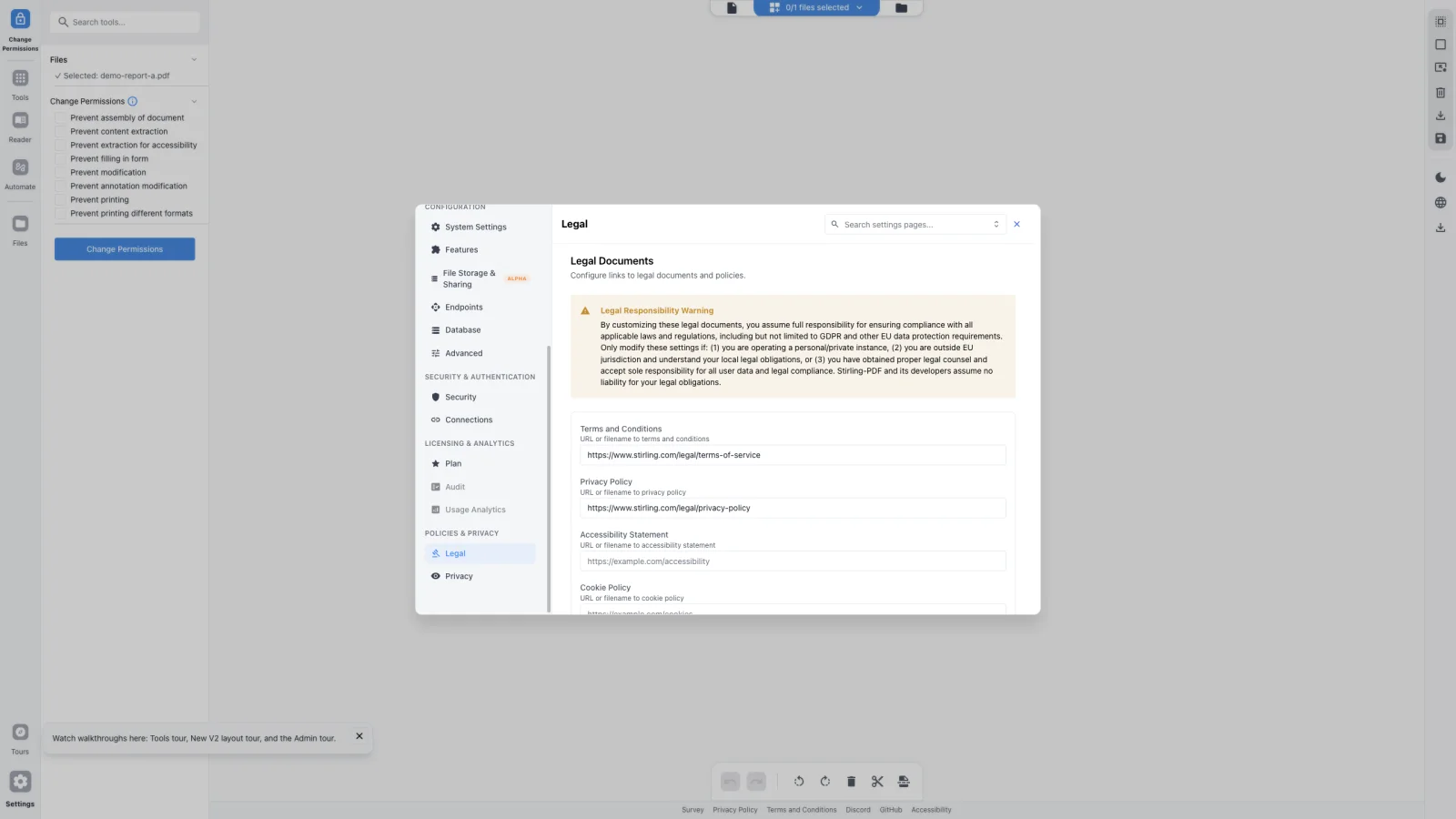Click the folder icon in top bar
The height and width of the screenshot is (819, 1456).
[901, 8]
